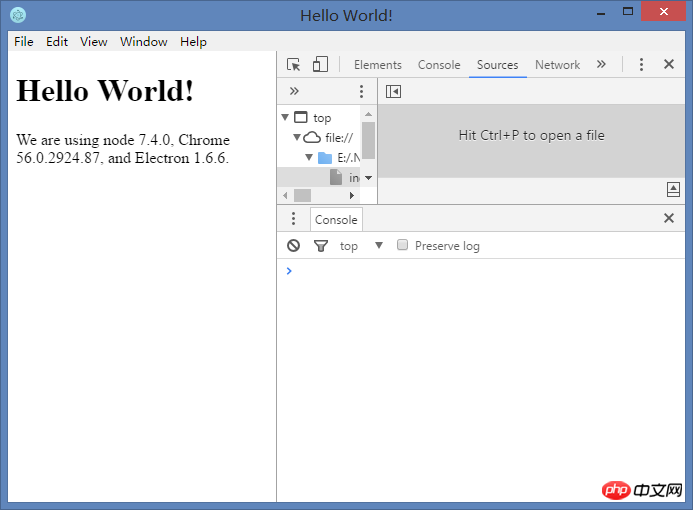
Task: Close the console drawer
Action: [x=669, y=218]
